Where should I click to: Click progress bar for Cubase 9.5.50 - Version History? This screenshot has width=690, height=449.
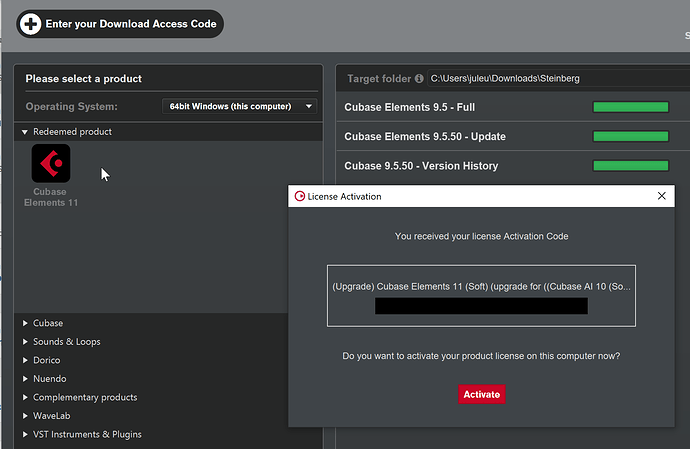click(x=631, y=166)
